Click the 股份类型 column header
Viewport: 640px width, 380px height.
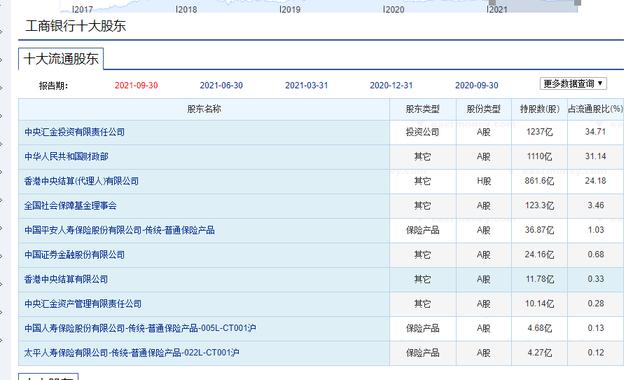[x=484, y=109]
